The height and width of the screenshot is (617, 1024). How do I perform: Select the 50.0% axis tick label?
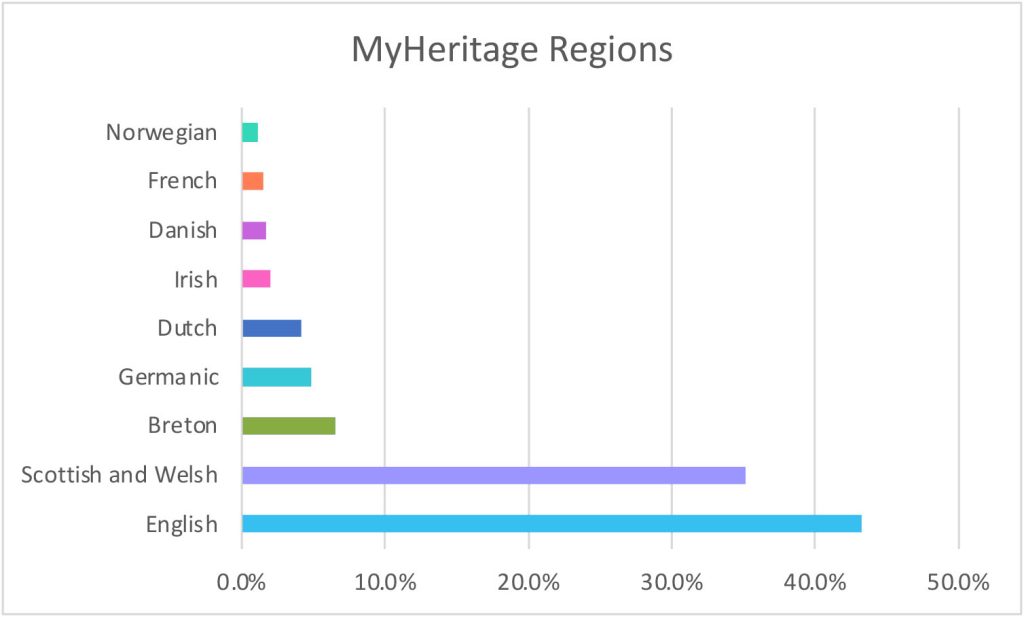click(958, 581)
